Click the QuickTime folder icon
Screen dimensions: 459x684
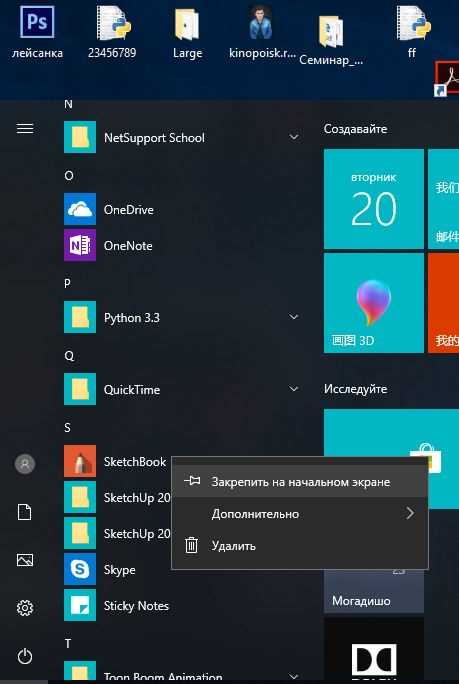tap(80, 389)
